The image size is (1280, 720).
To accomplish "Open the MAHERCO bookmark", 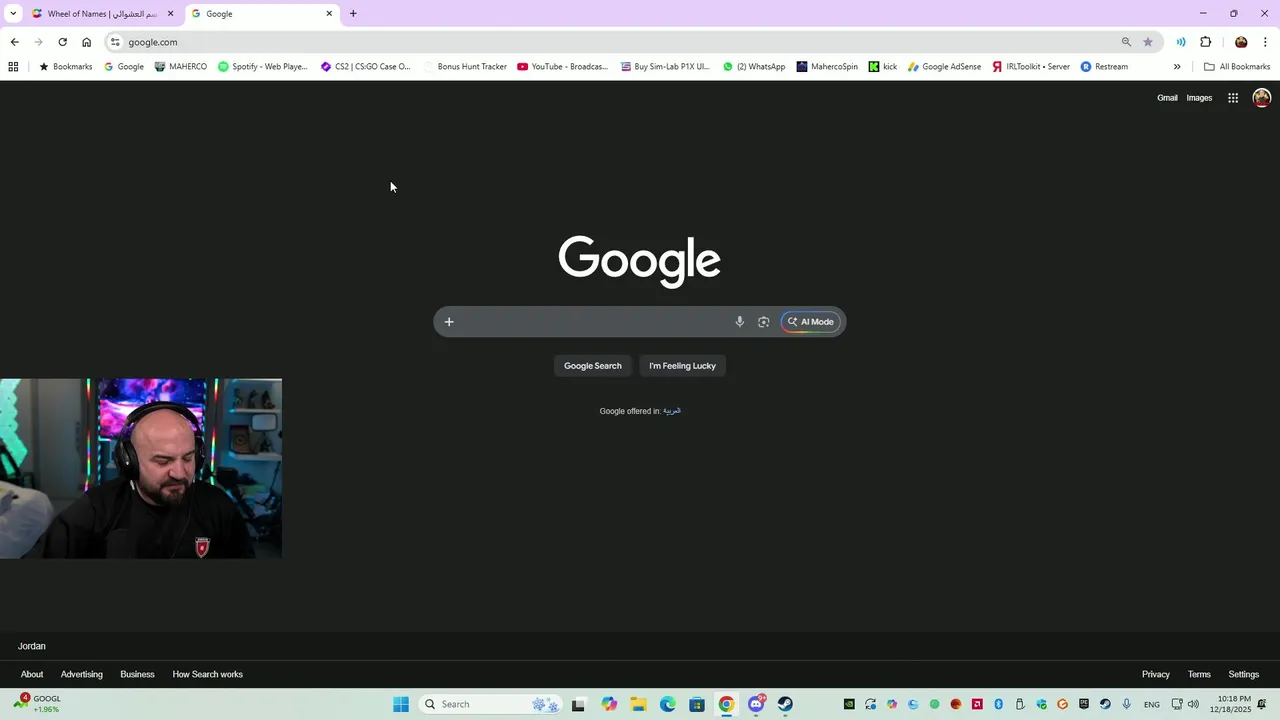I will [x=181, y=67].
